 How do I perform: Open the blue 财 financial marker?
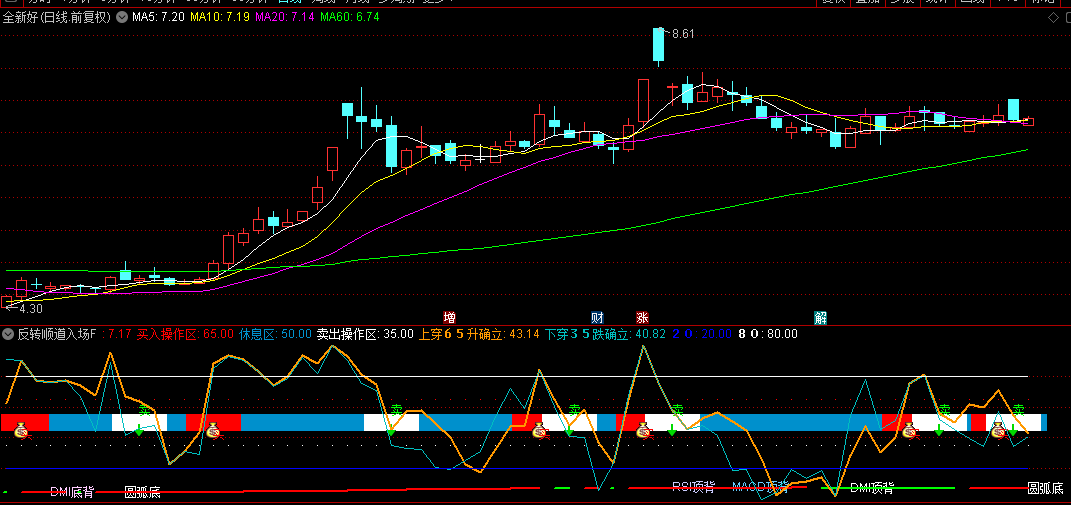(597, 318)
